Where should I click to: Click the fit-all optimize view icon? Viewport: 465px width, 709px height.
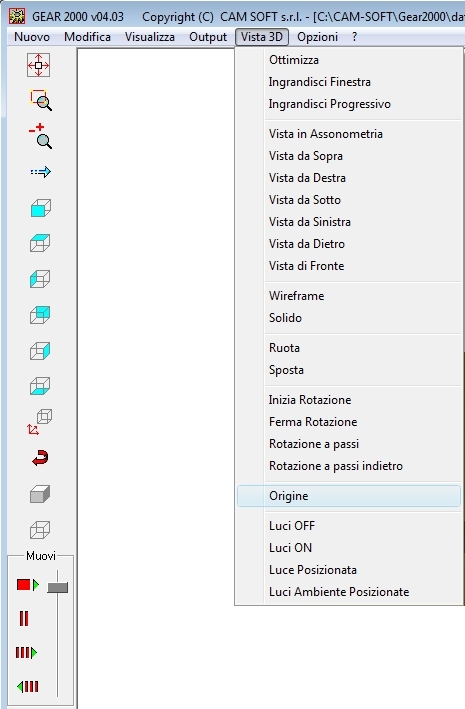point(38,65)
